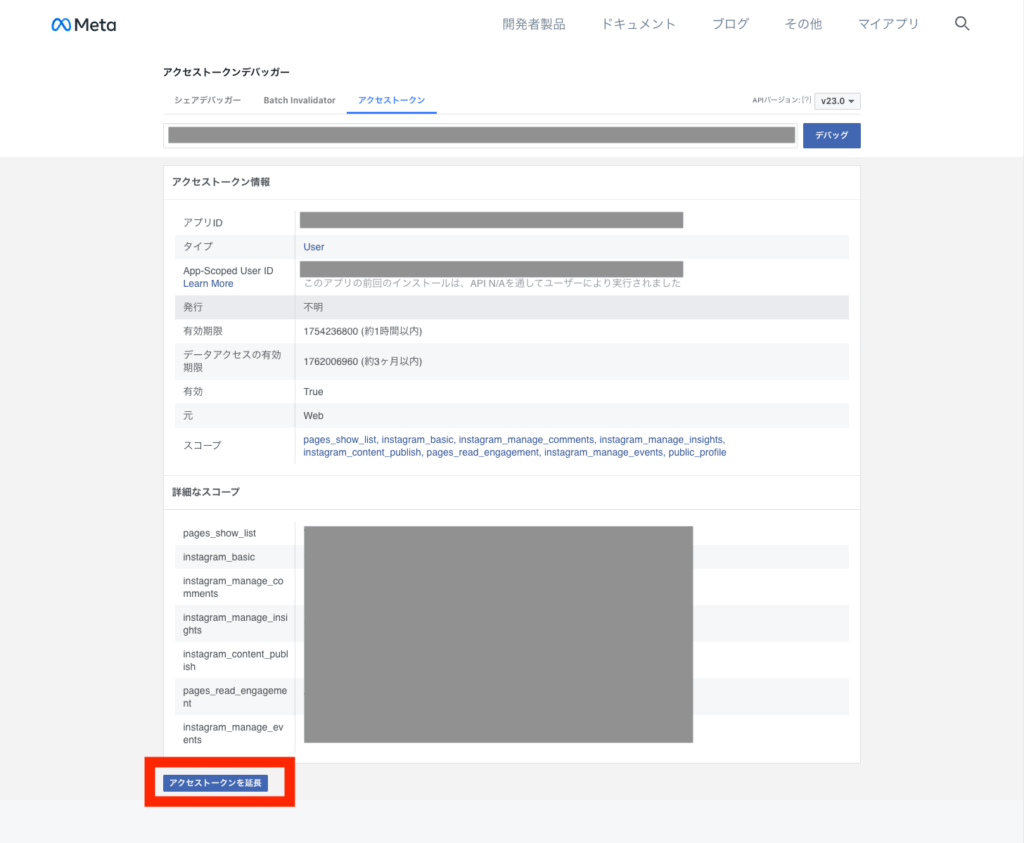Click the public_profile scope link

pos(697,453)
